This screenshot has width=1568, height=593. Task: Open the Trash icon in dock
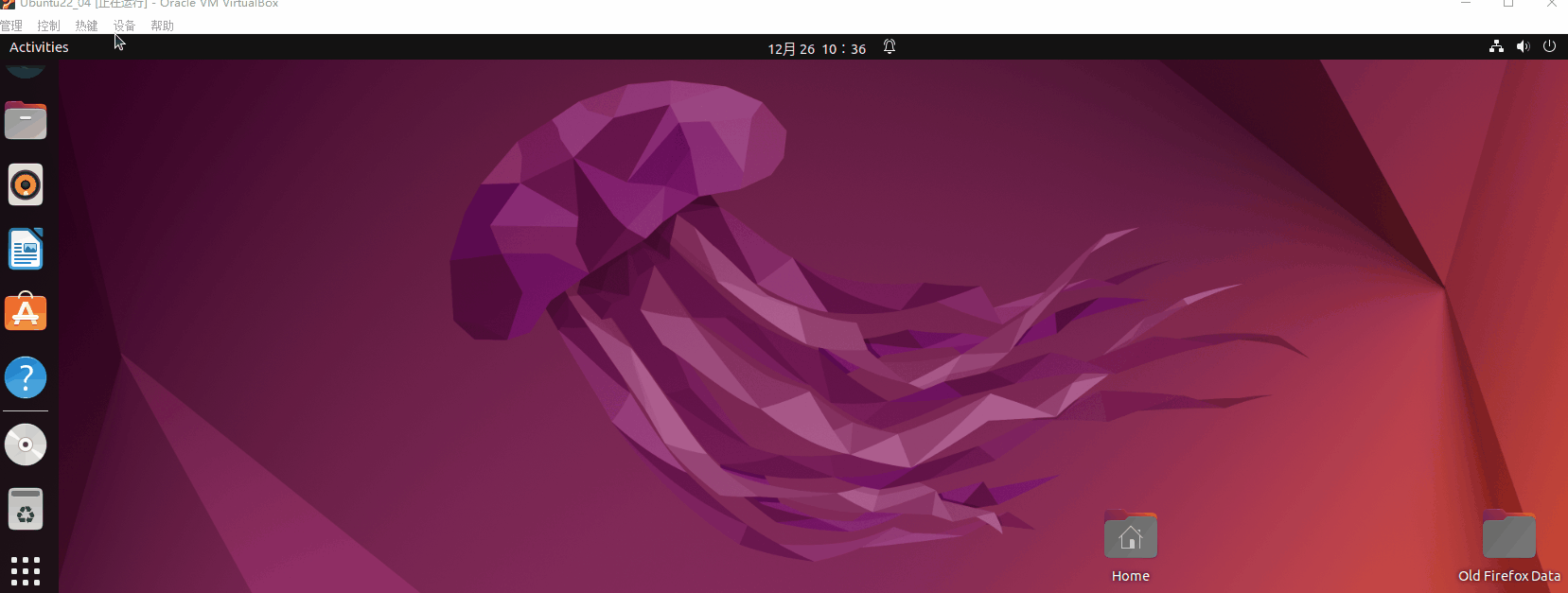[x=26, y=509]
